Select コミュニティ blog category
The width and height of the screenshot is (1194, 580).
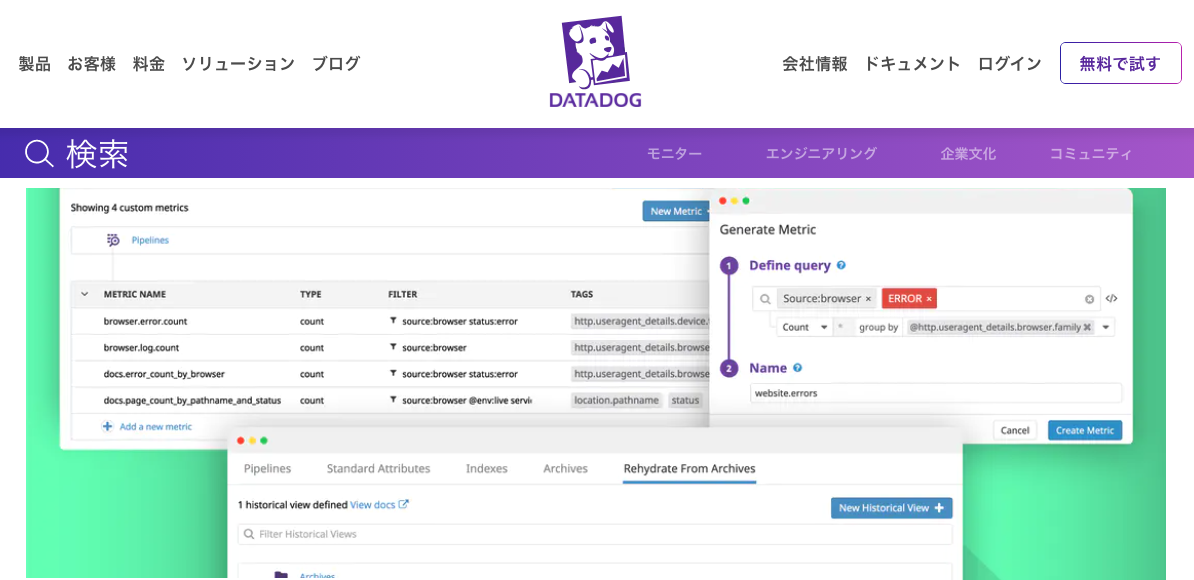[x=1090, y=154]
